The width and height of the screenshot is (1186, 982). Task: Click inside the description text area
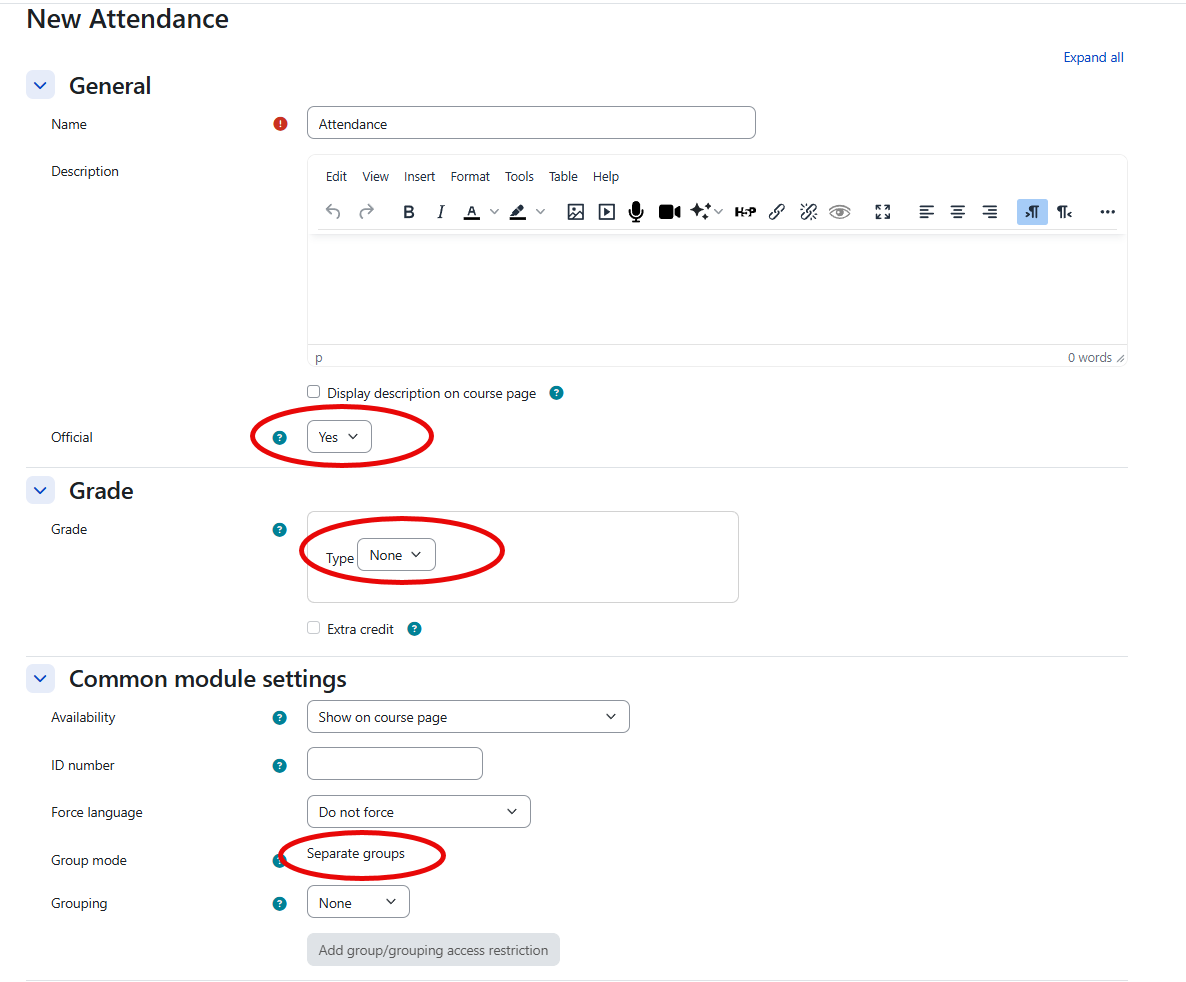coord(717,289)
